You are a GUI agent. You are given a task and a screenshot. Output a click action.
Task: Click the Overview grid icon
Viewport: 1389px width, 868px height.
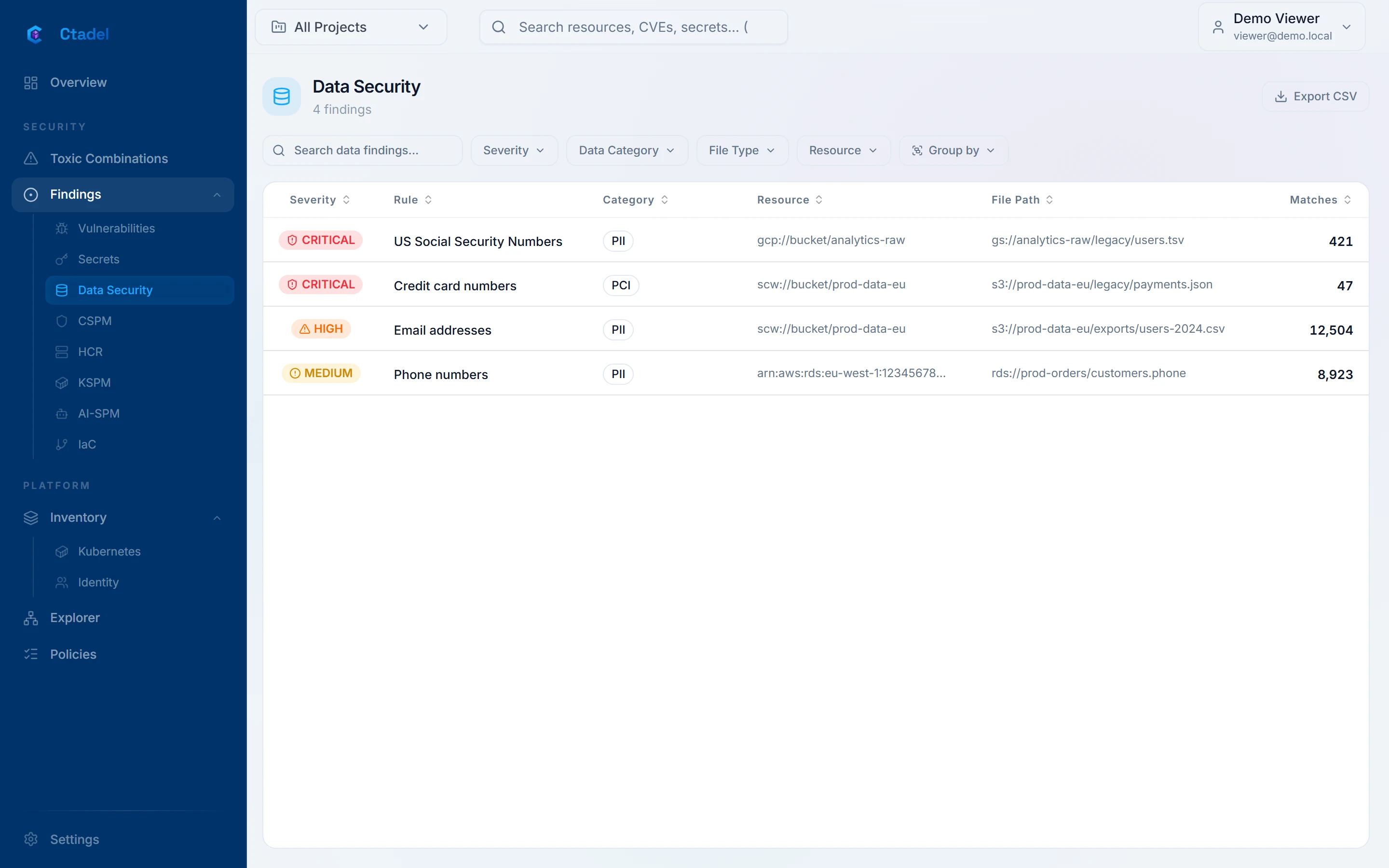click(x=31, y=82)
